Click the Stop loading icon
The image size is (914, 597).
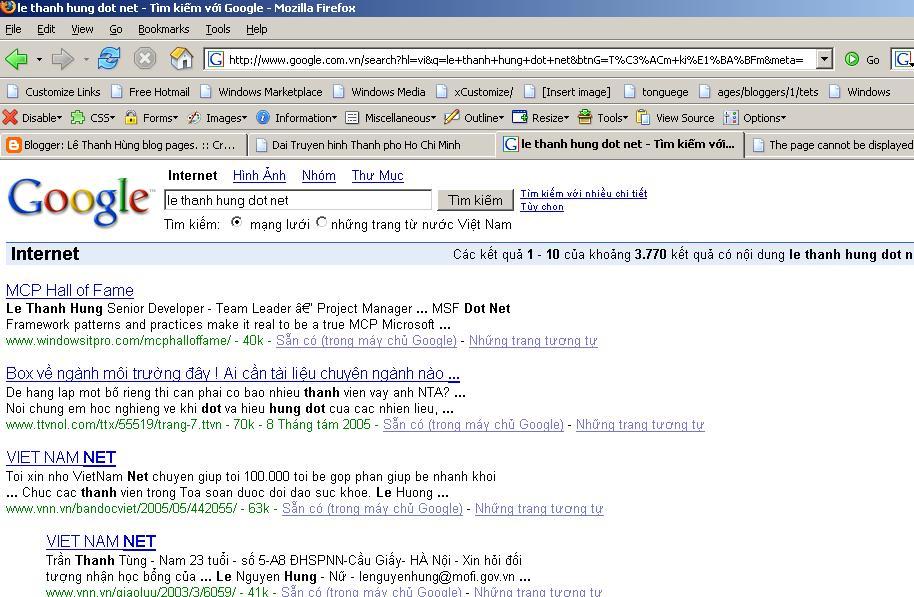tap(145, 58)
